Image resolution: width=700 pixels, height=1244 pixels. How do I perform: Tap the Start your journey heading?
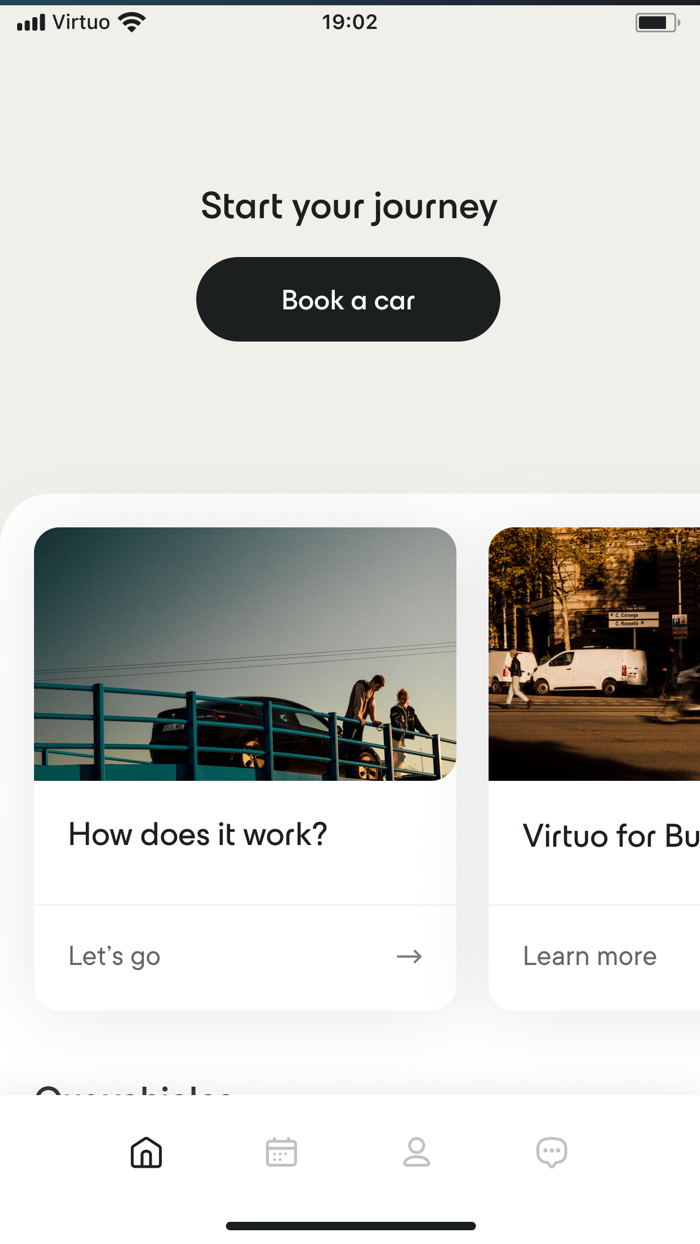(x=348, y=206)
